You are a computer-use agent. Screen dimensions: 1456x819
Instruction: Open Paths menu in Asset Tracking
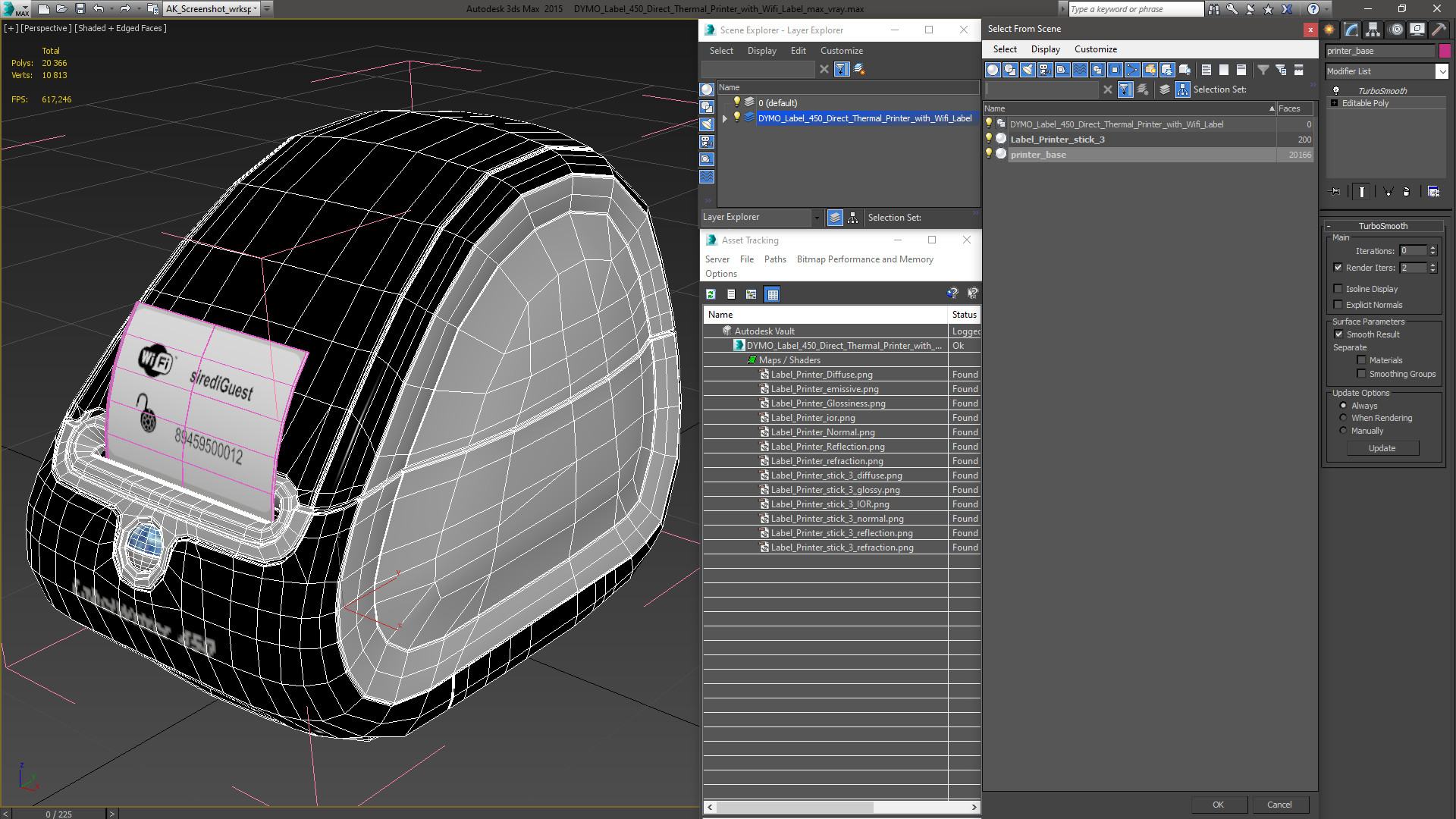coord(775,259)
